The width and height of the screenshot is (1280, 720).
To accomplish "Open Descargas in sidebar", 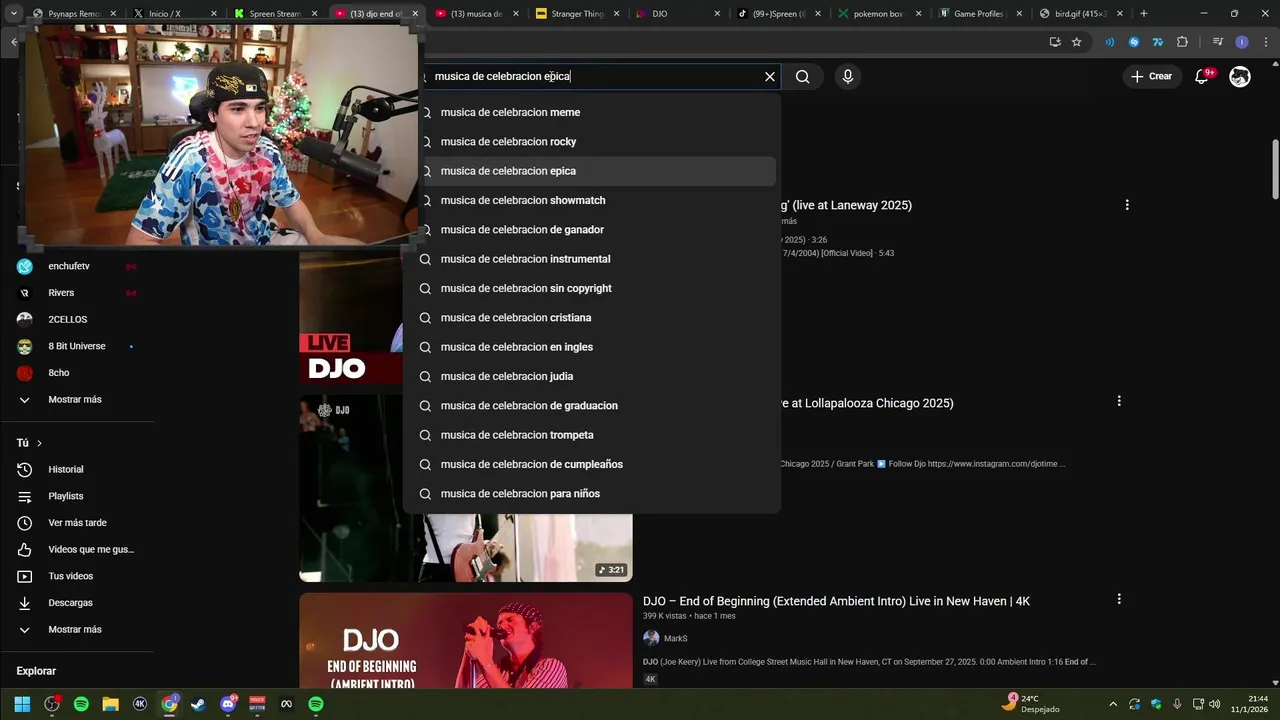I will coord(77,603).
